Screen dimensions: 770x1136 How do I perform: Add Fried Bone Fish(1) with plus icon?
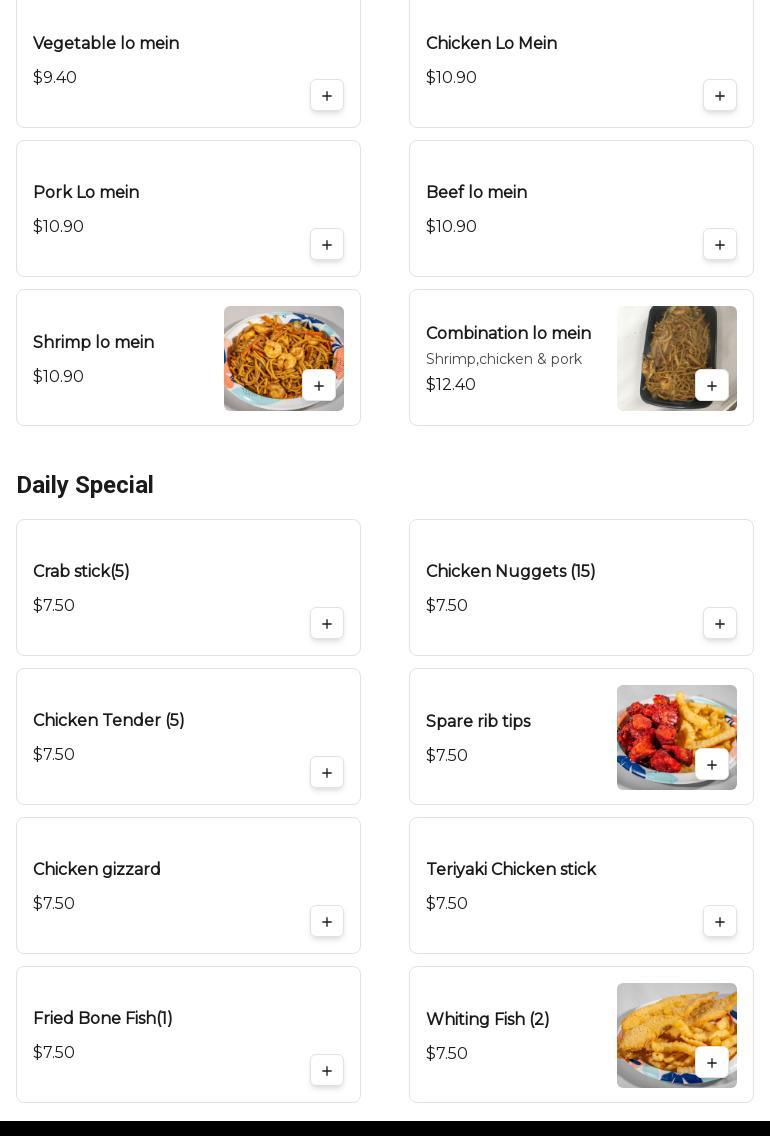pos(327,1071)
